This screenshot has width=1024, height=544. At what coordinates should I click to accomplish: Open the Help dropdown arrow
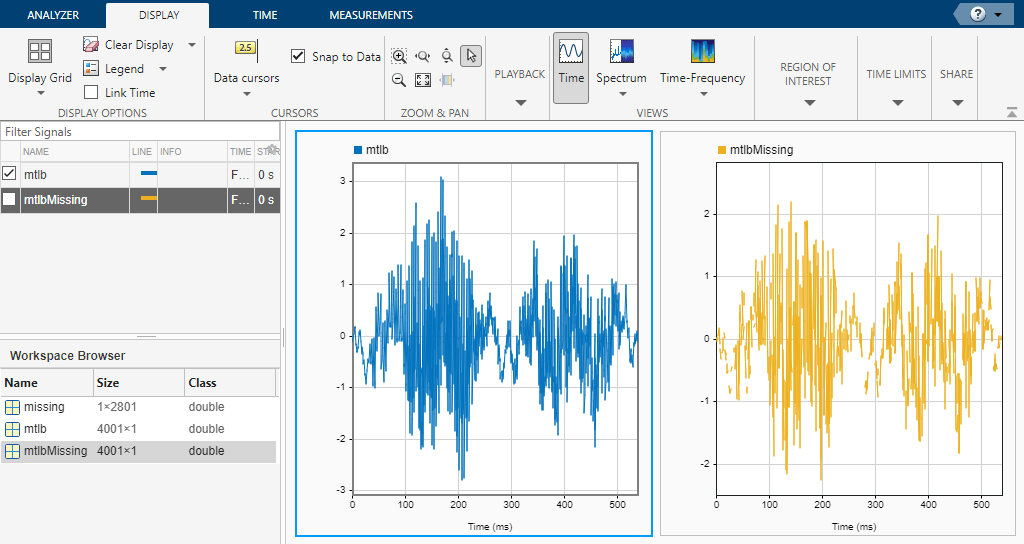pos(998,14)
